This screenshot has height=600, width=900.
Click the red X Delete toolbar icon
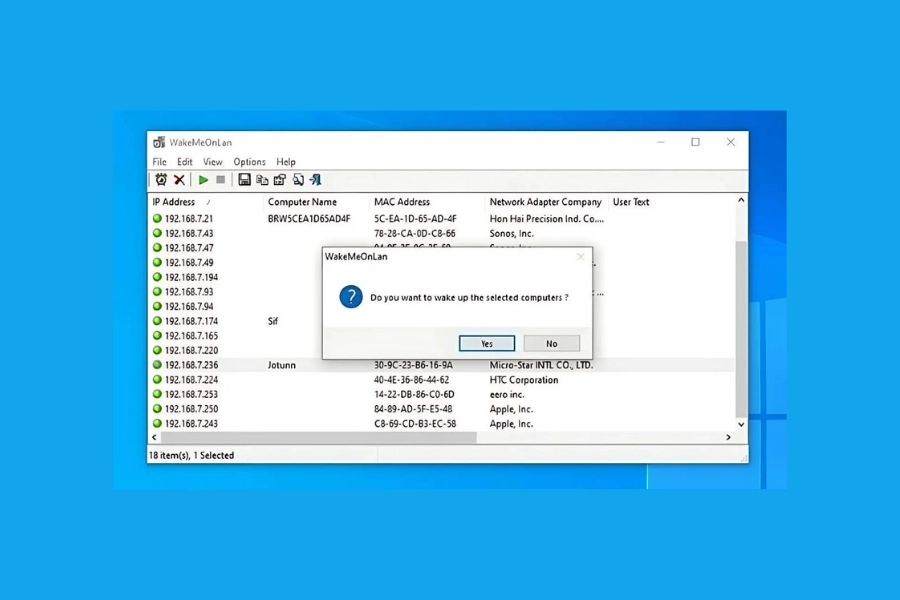tap(179, 180)
